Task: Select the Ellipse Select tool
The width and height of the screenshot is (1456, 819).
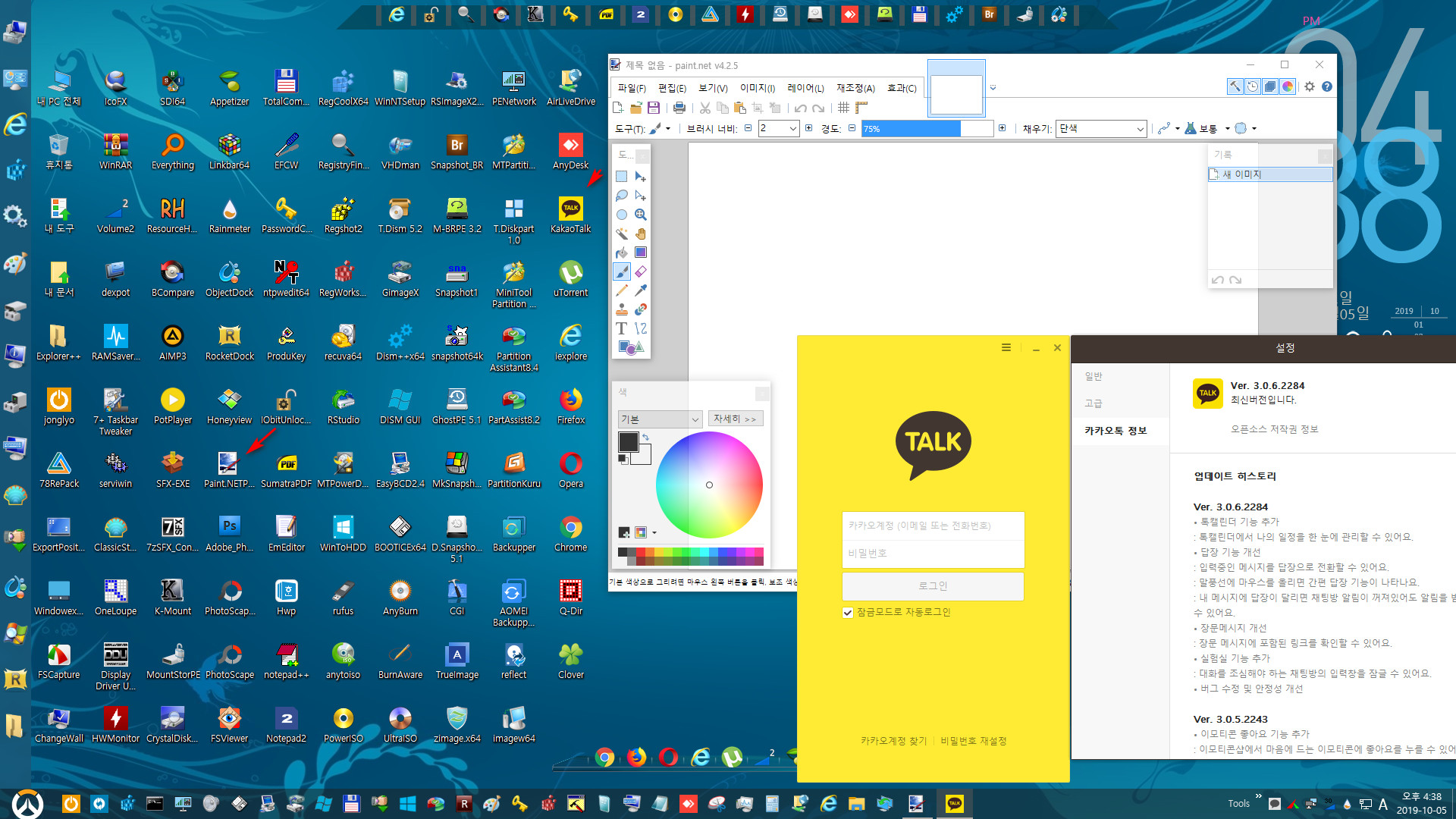Action: coord(622,215)
